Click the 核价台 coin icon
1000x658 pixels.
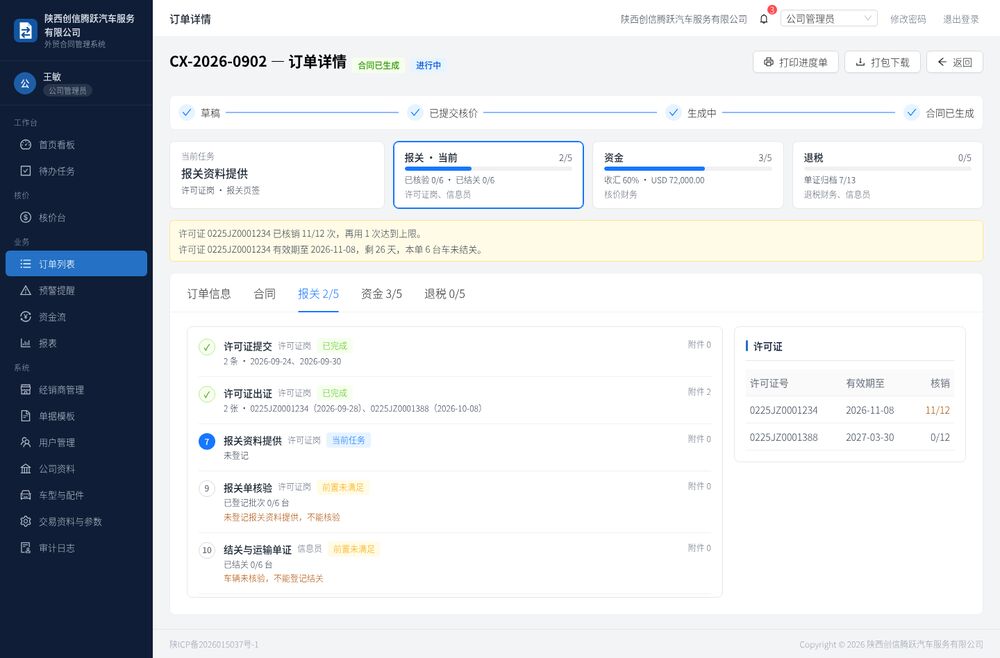pos(26,217)
